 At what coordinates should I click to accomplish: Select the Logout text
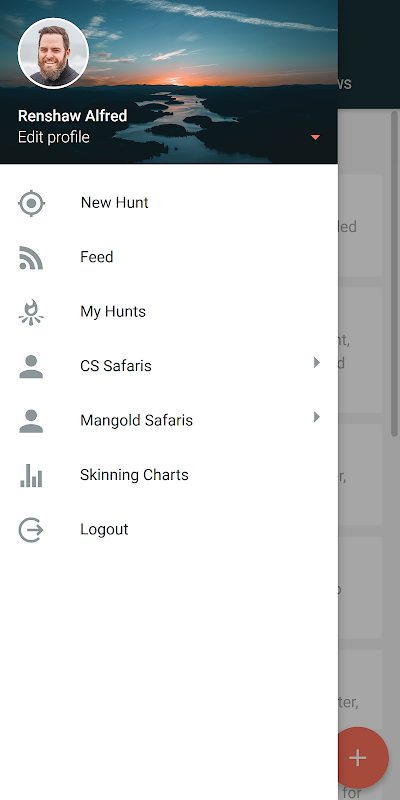click(x=104, y=530)
